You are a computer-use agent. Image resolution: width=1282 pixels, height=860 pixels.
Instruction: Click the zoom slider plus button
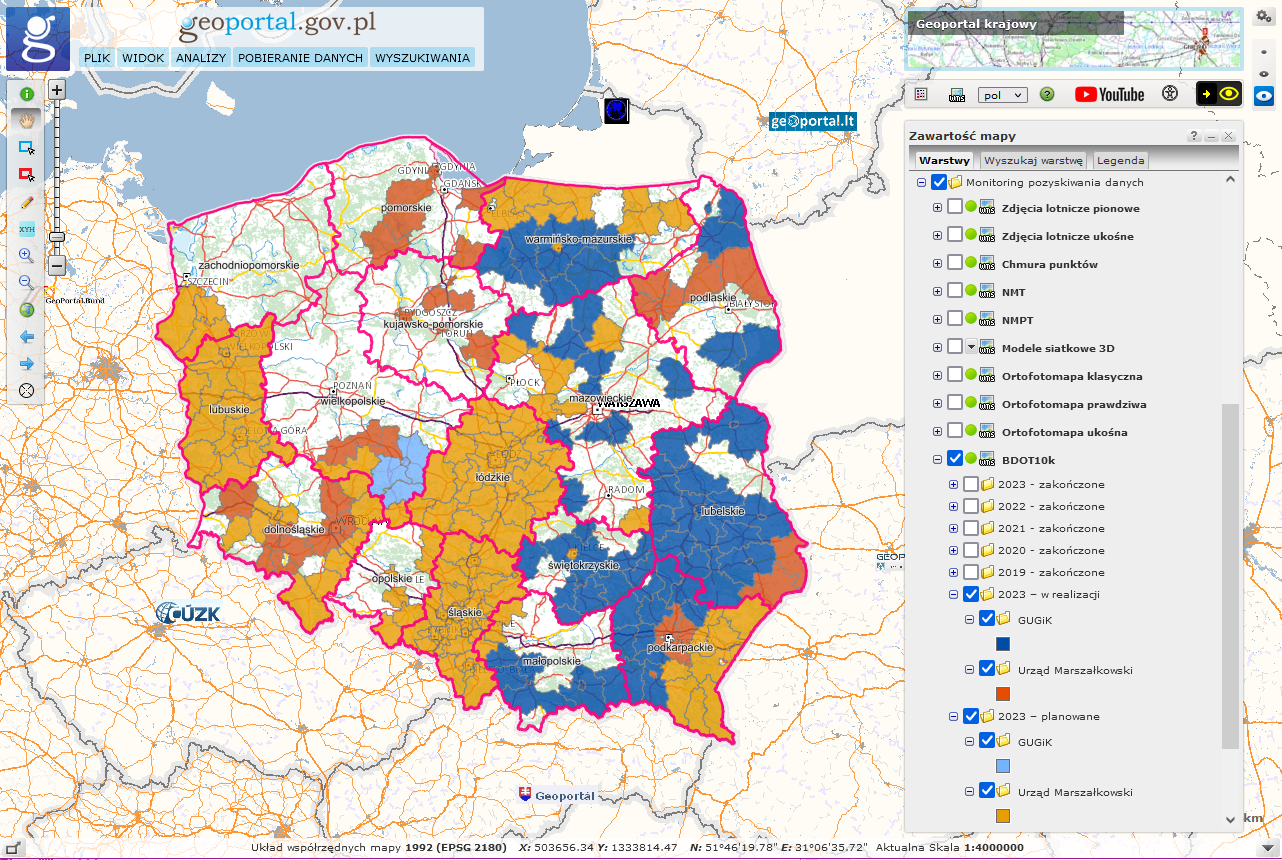pos(57,90)
